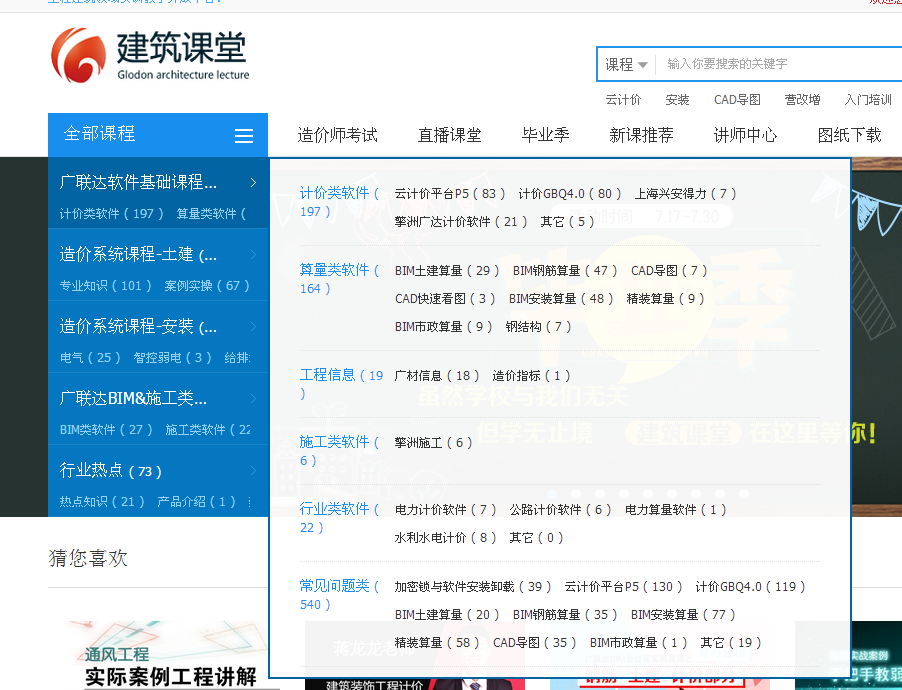Select BIM土建算量 (29) link
This screenshot has height=690, width=902.
(447, 270)
